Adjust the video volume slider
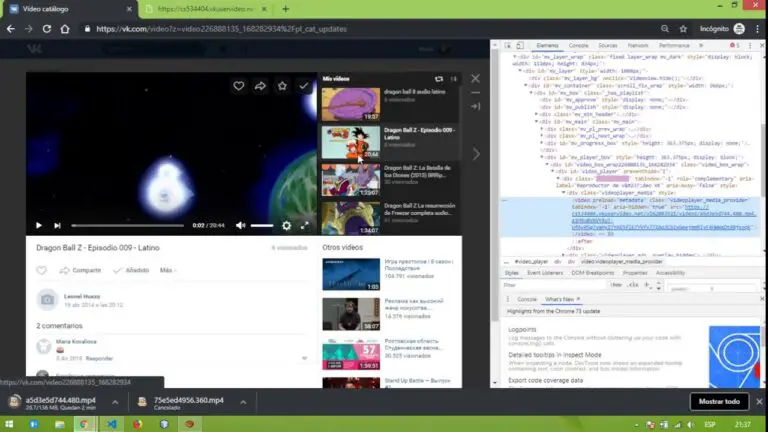The image size is (768, 432). click(x=262, y=225)
